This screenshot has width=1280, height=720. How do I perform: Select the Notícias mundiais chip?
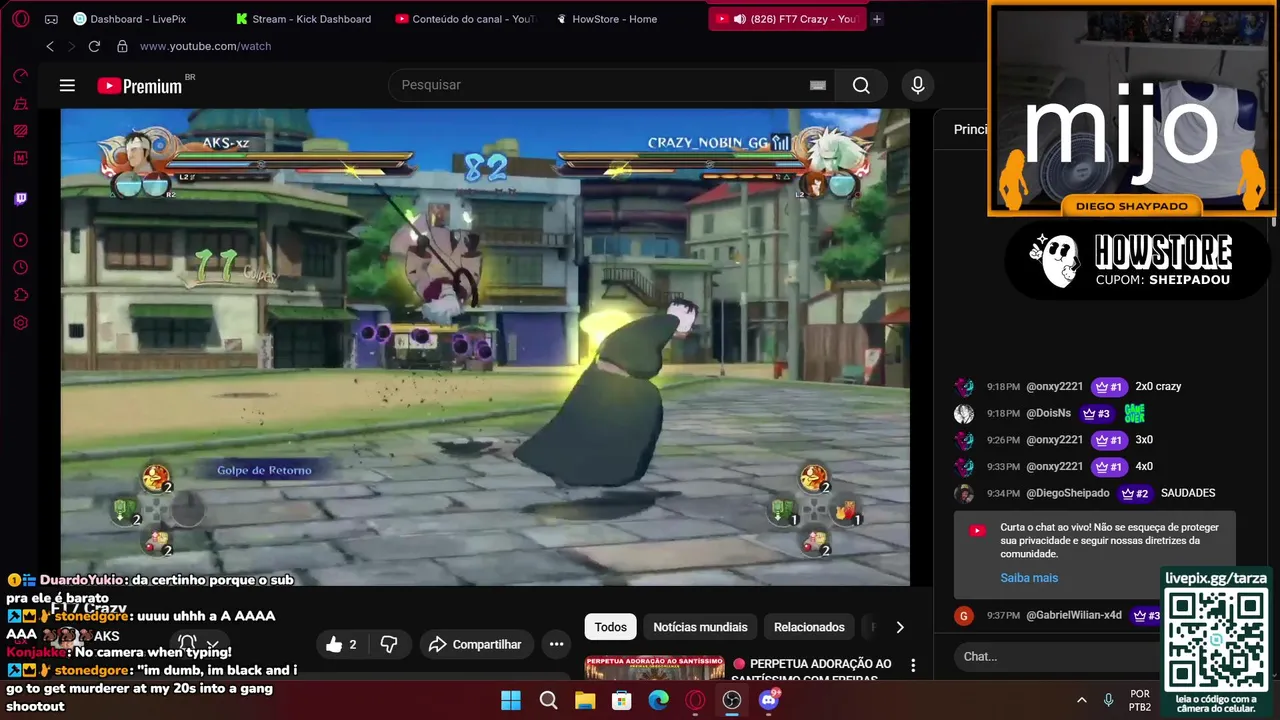[700, 627]
